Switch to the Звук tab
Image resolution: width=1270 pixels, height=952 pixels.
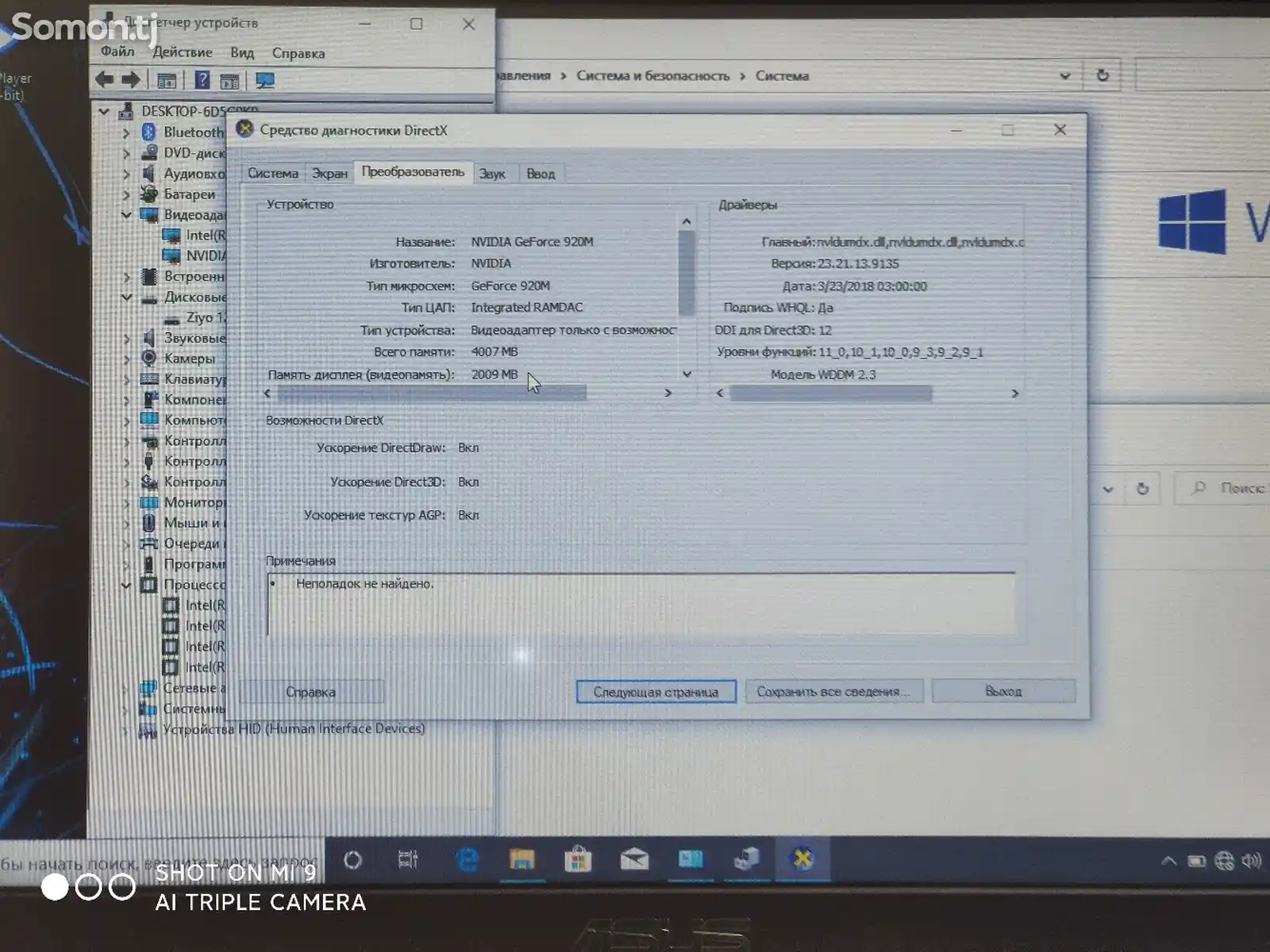[492, 174]
